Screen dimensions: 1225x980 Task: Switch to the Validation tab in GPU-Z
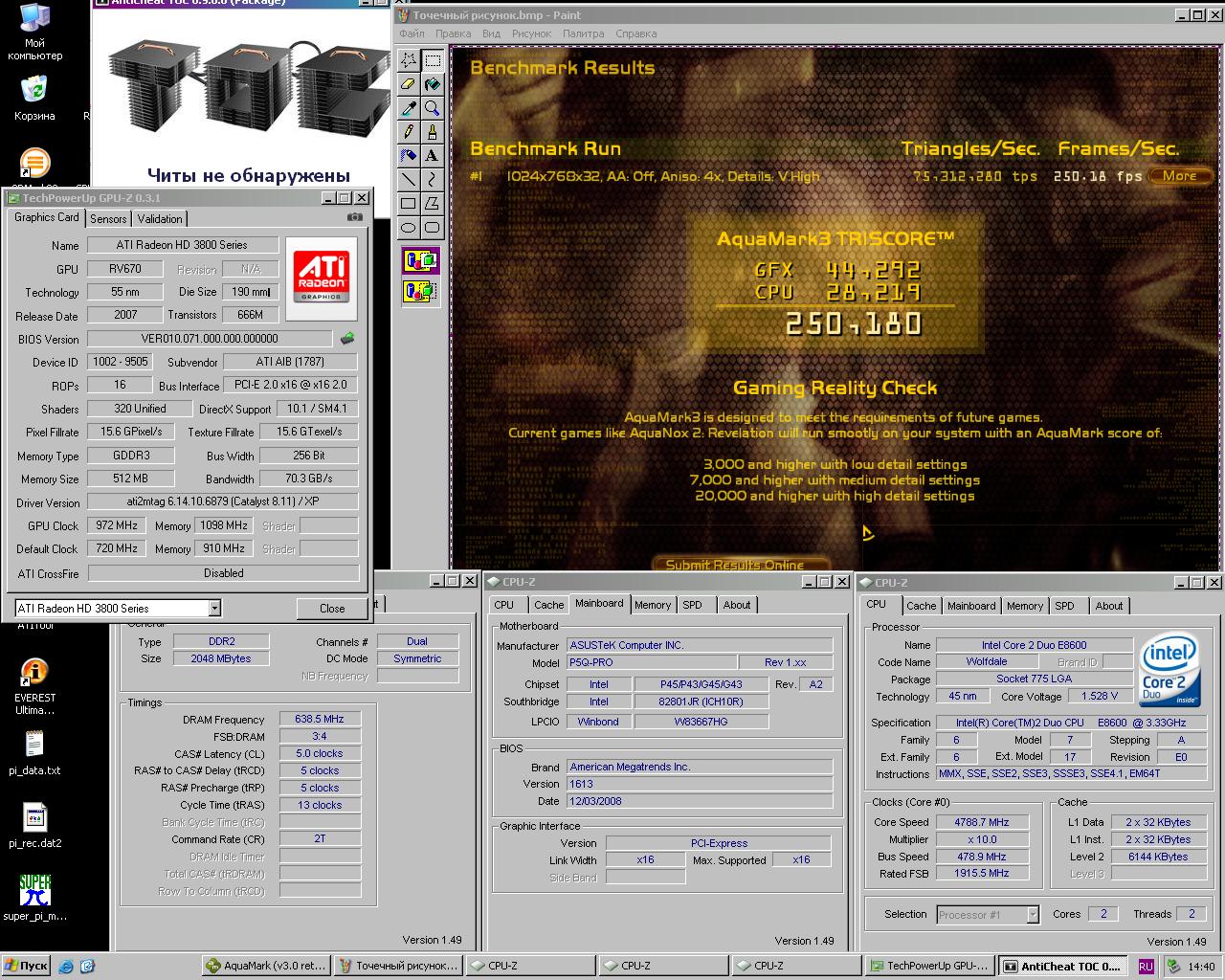coord(160,219)
